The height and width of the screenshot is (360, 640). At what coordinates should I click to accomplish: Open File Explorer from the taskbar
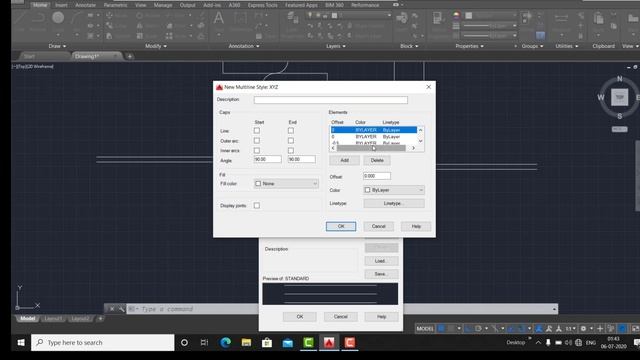[x=246, y=342]
